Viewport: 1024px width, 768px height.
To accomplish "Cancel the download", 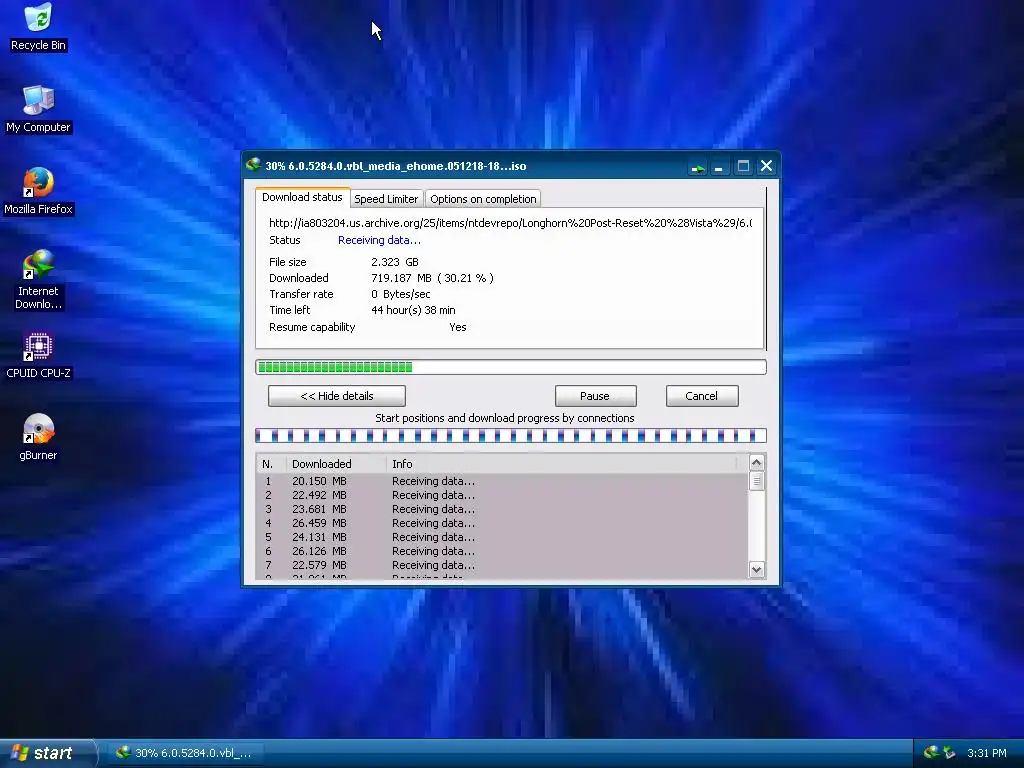I will (x=701, y=396).
